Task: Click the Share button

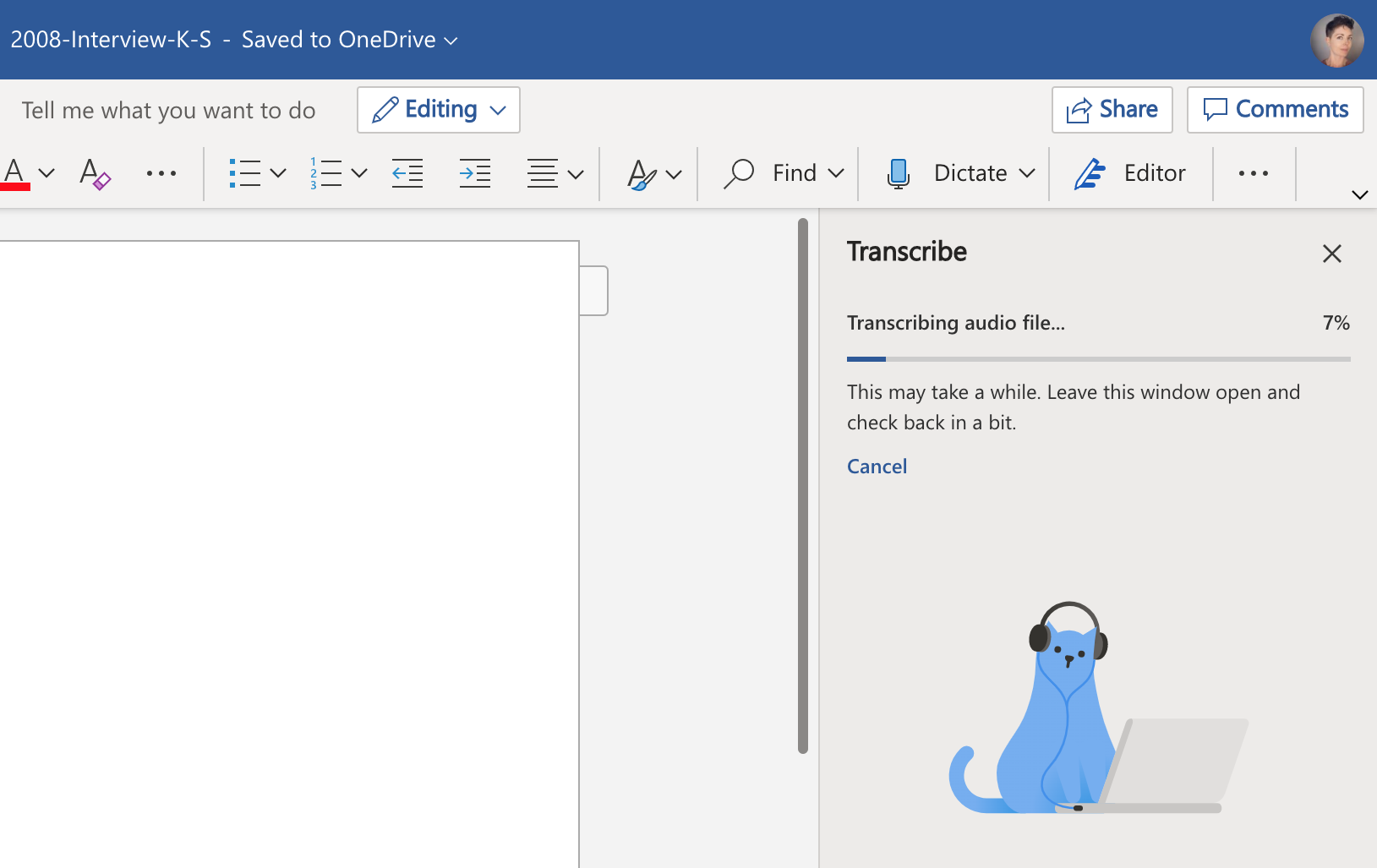Action: [1112, 110]
